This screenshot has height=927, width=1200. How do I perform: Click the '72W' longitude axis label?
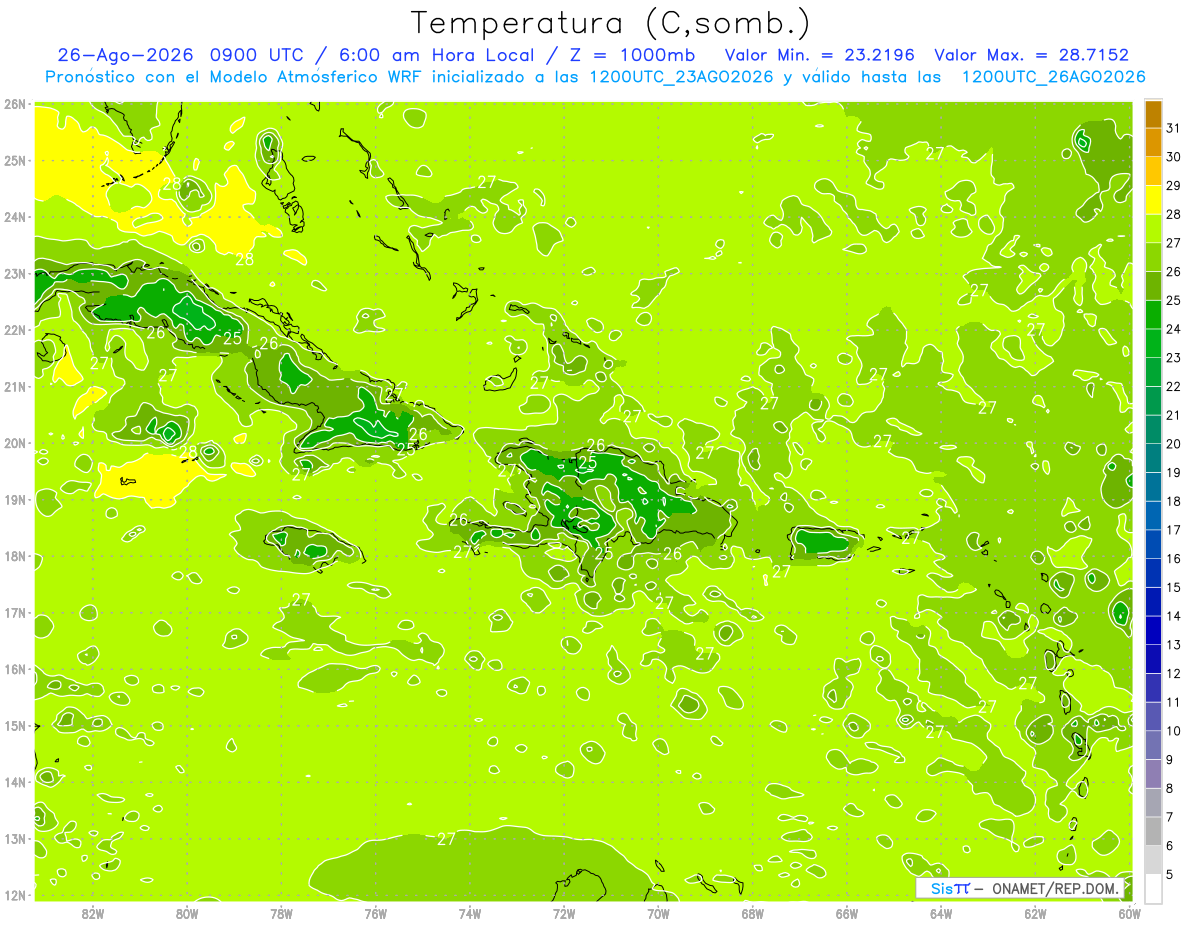(x=564, y=913)
